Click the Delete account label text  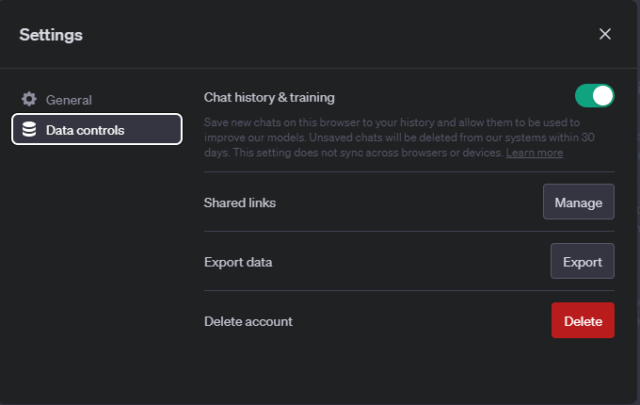click(x=248, y=321)
